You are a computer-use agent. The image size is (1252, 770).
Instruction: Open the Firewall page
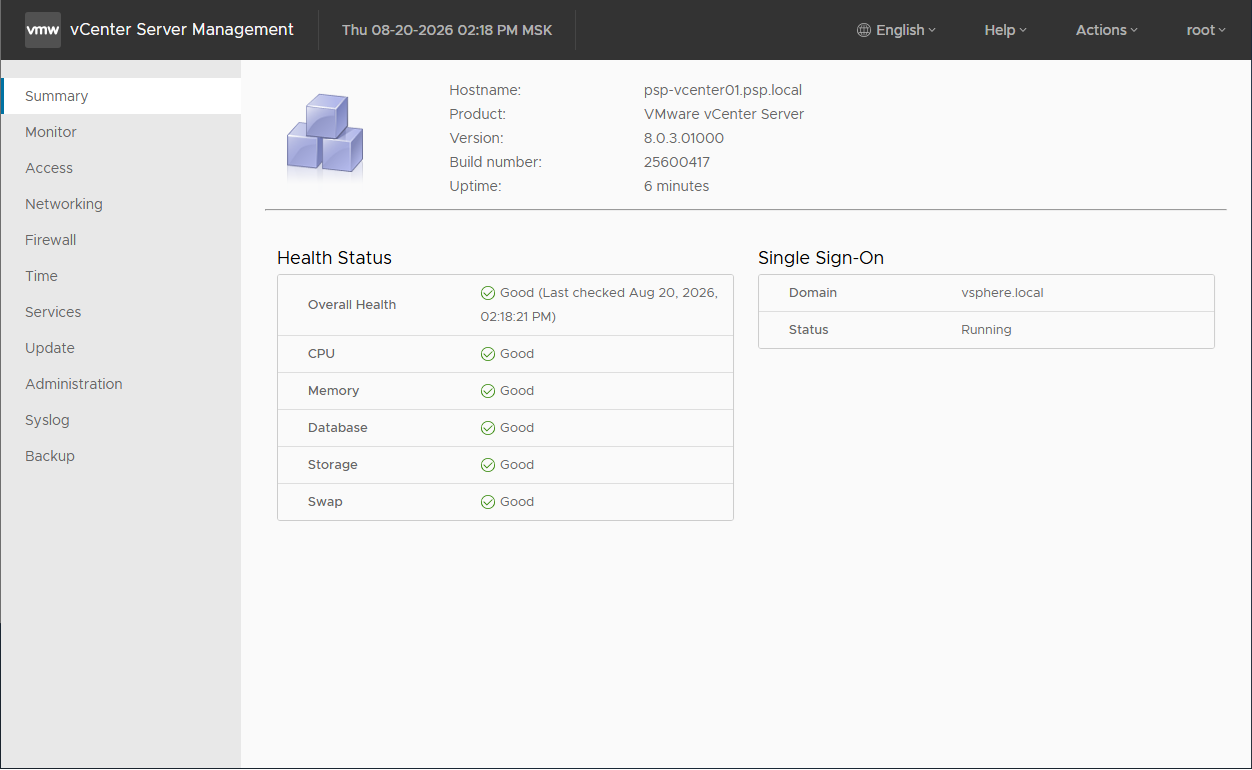121,240
